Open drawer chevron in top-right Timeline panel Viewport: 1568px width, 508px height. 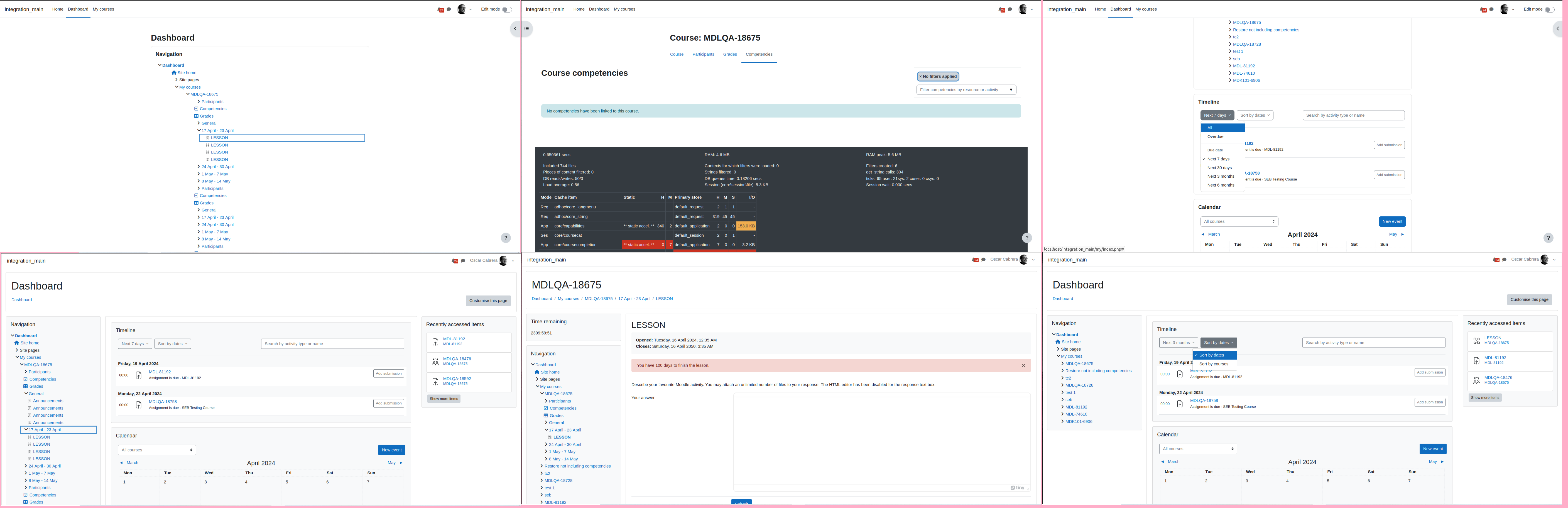[1558, 28]
